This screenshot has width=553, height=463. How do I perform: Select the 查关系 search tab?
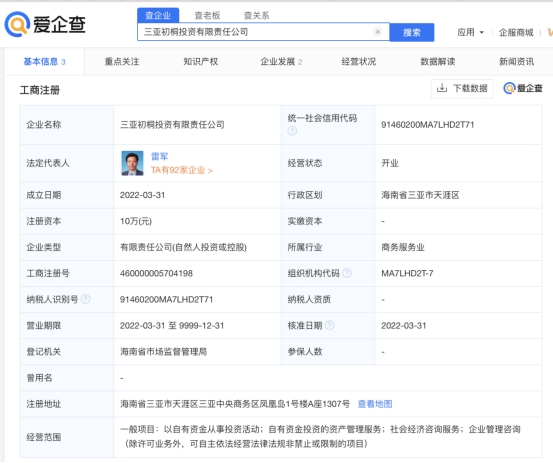[x=256, y=16]
